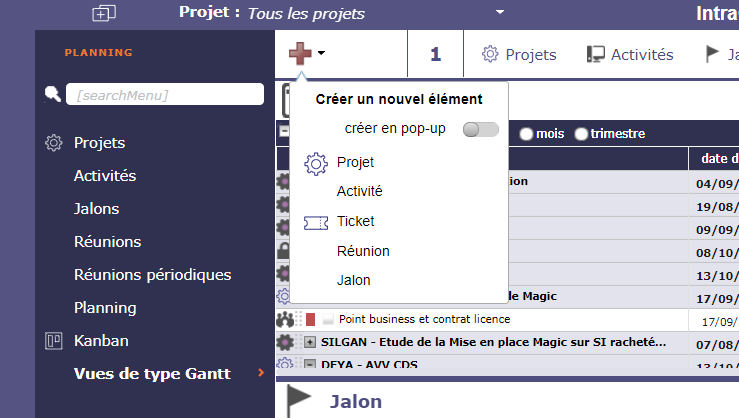Image resolution: width=739 pixels, height=418 pixels.
Task: Expand the SILGAN project row
Action: (310, 342)
